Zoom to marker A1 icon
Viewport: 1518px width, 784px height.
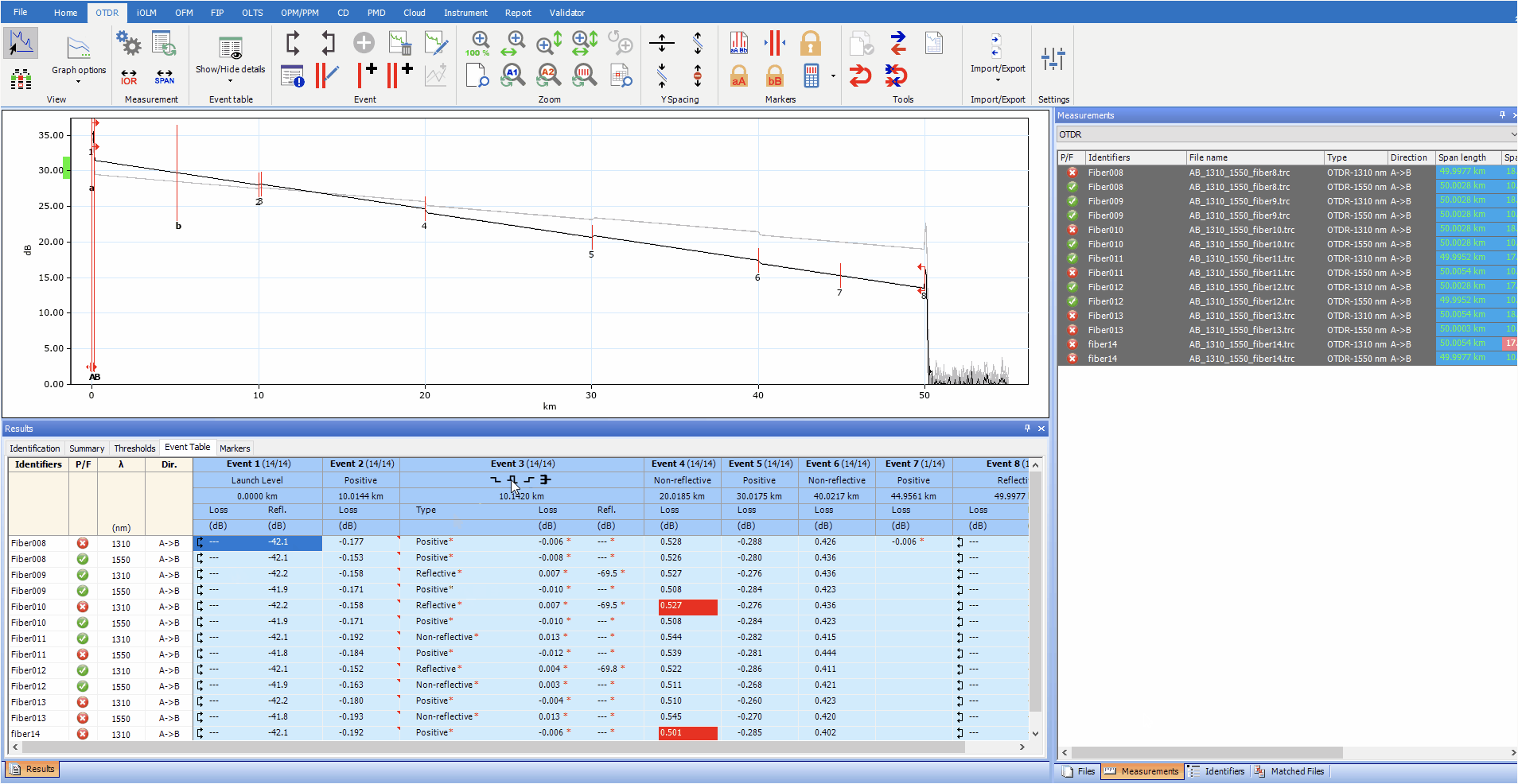pyautogui.click(x=513, y=76)
